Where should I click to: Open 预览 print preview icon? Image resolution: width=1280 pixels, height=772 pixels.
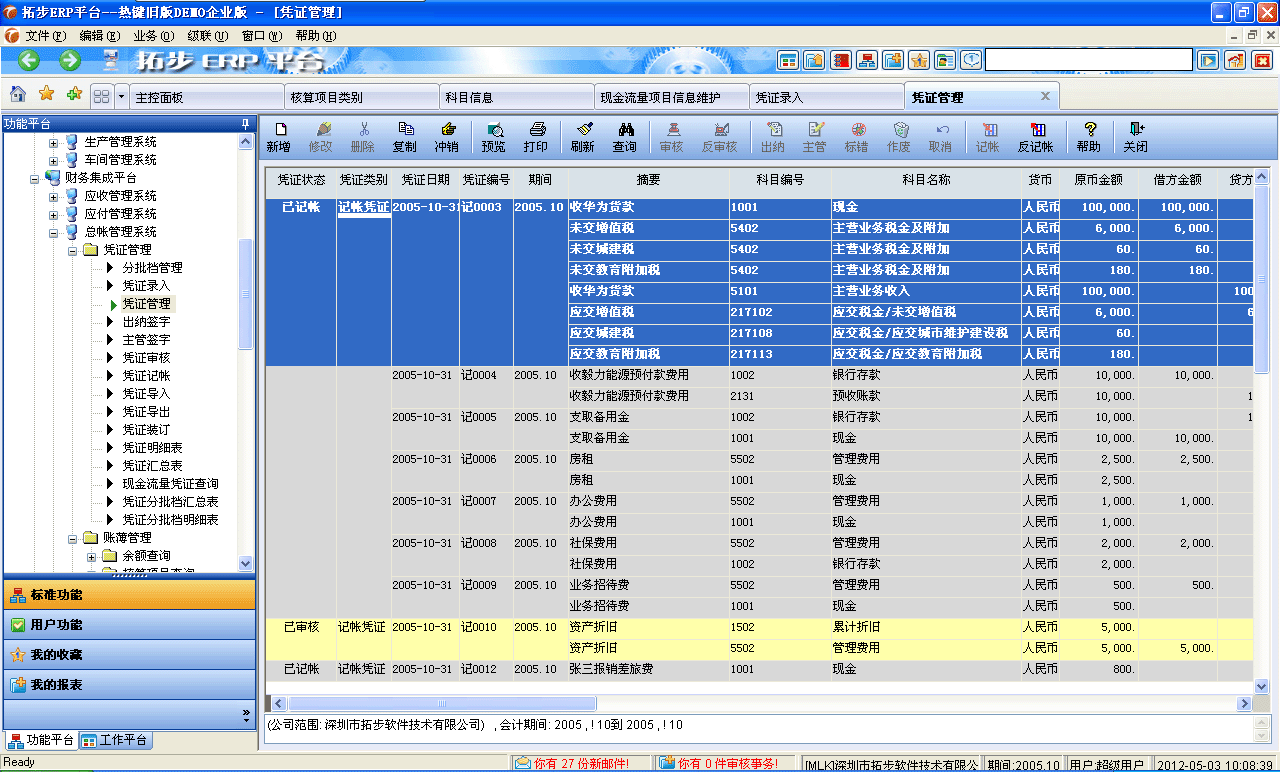click(494, 137)
